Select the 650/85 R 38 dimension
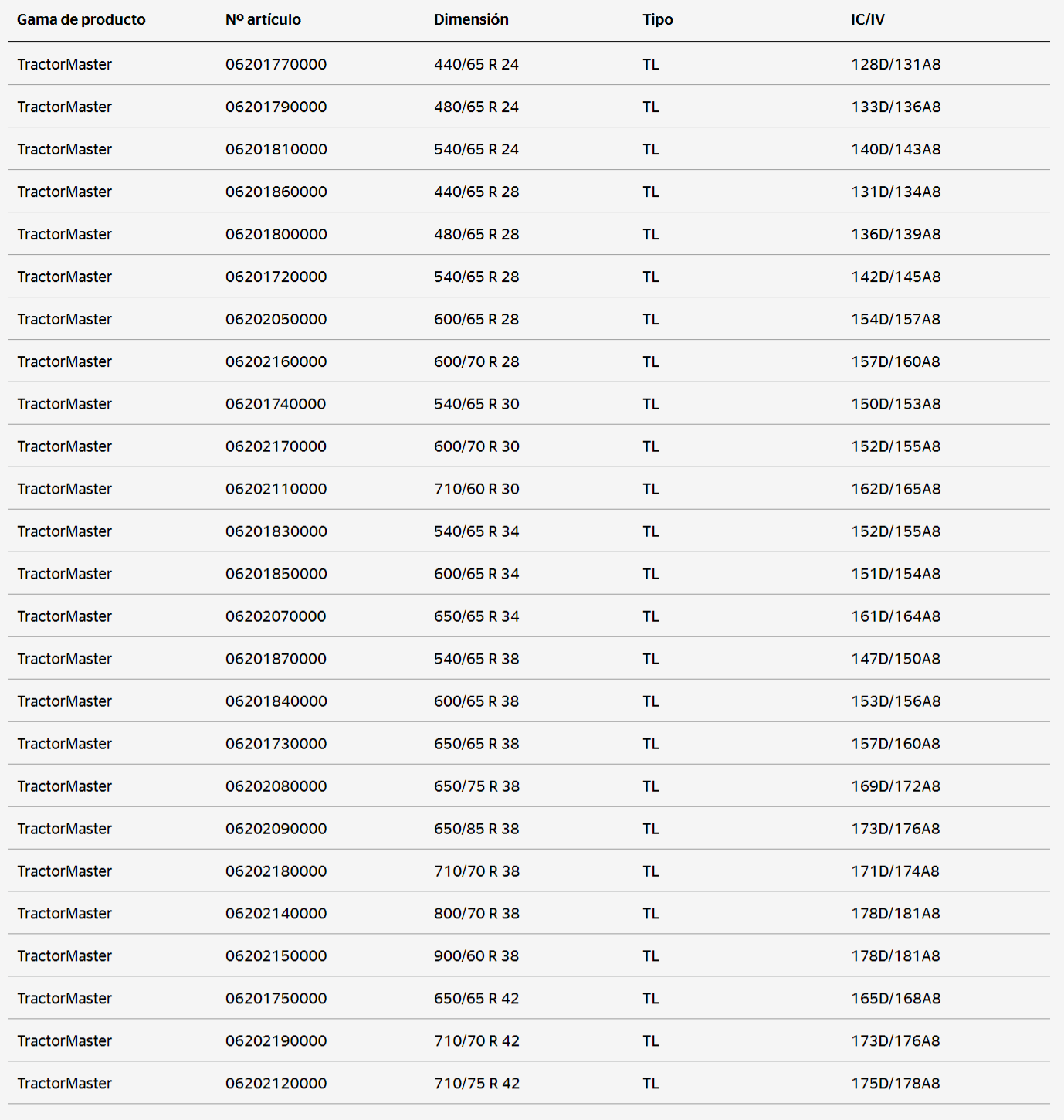 [476, 829]
